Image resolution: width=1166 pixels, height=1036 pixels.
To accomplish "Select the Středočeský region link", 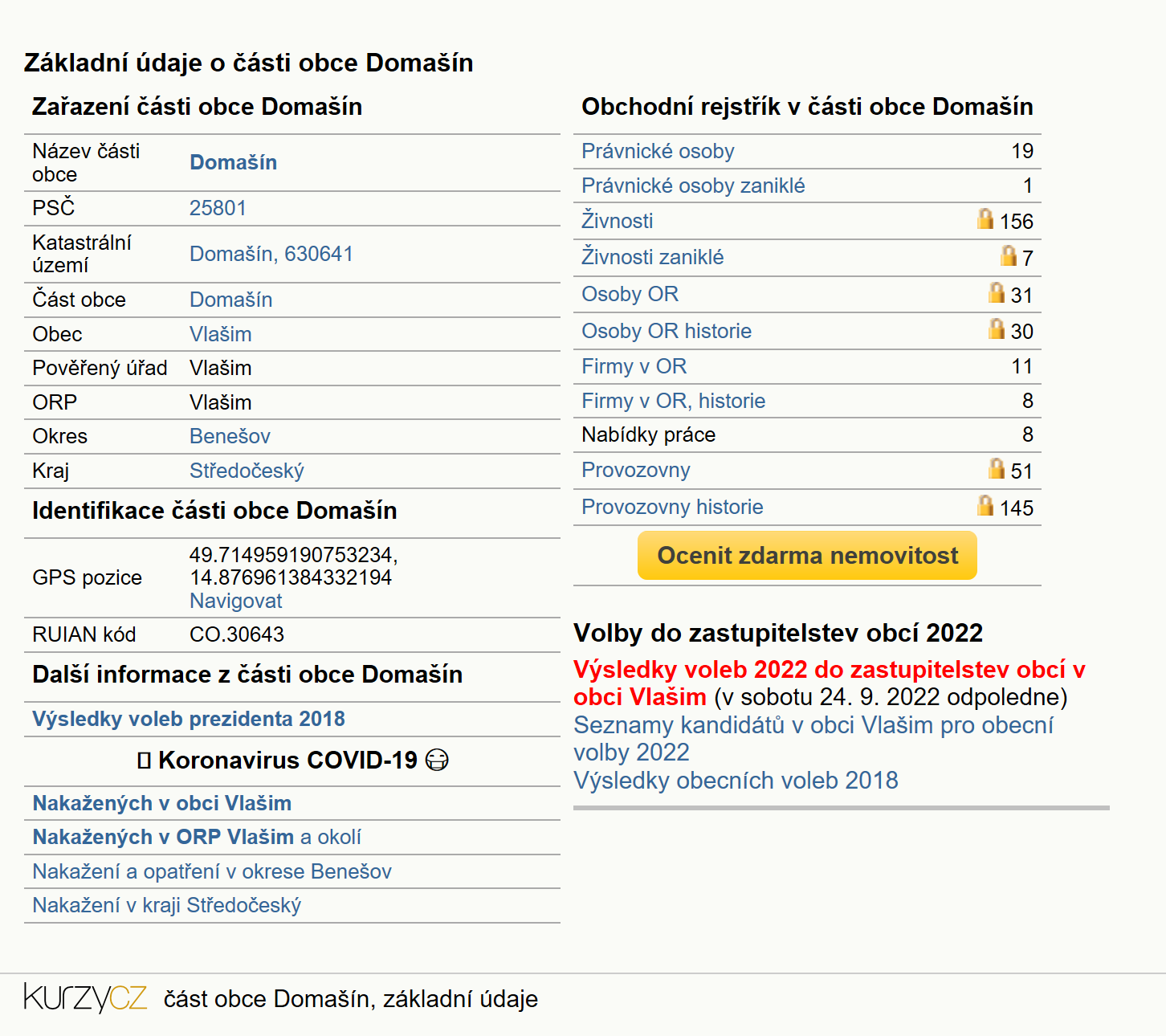I will (247, 471).
